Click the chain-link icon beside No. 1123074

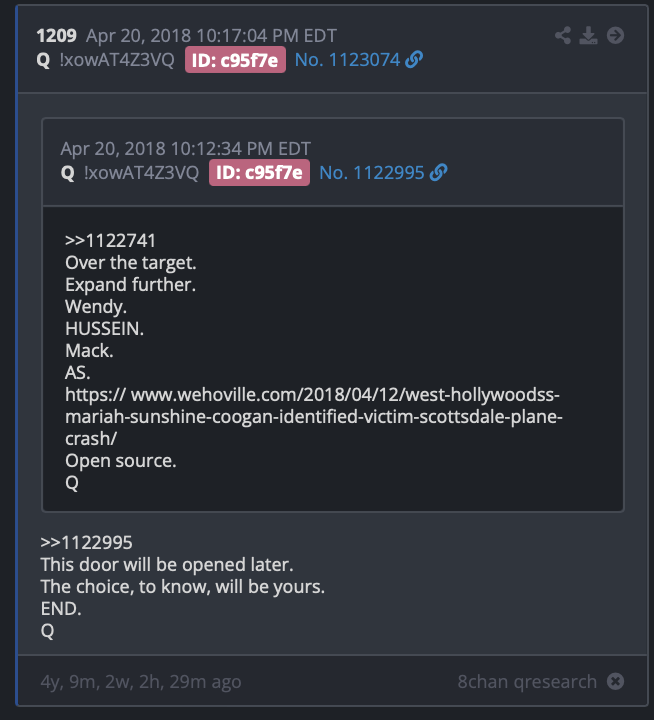click(x=414, y=60)
